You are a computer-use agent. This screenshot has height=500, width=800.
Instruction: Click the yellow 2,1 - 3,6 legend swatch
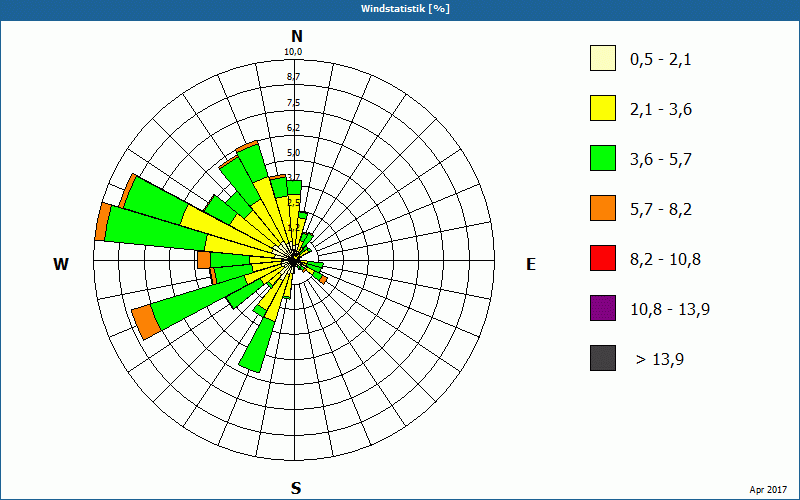coord(603,108)
